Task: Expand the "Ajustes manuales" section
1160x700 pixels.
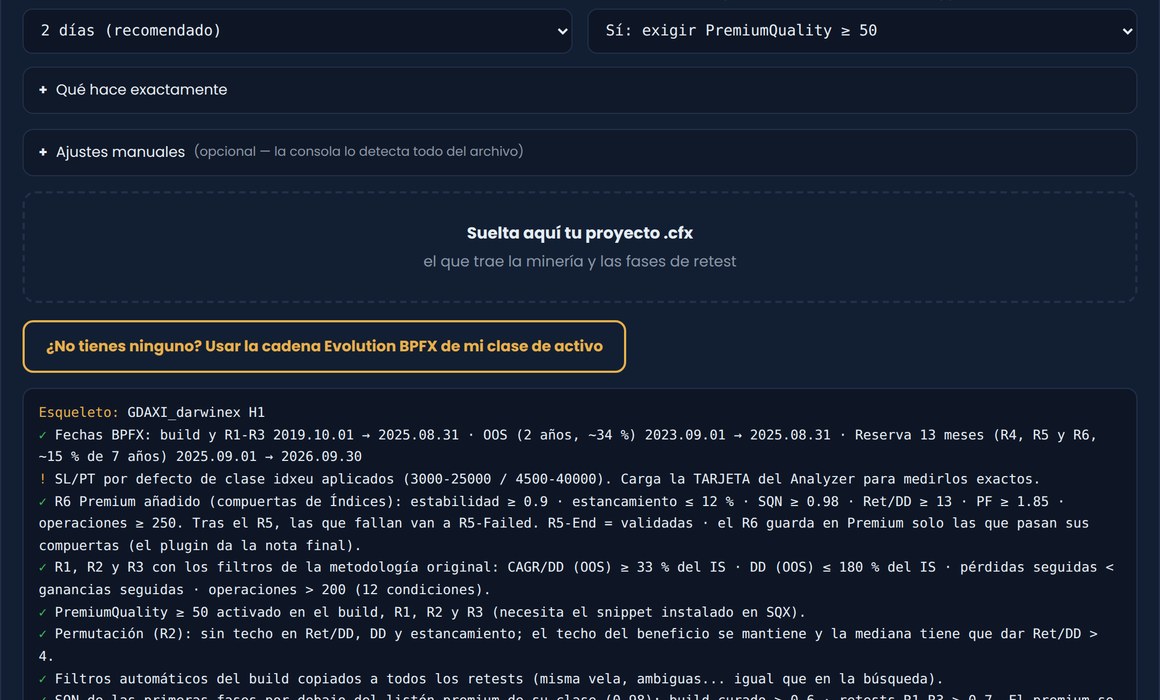Action: 579,152
